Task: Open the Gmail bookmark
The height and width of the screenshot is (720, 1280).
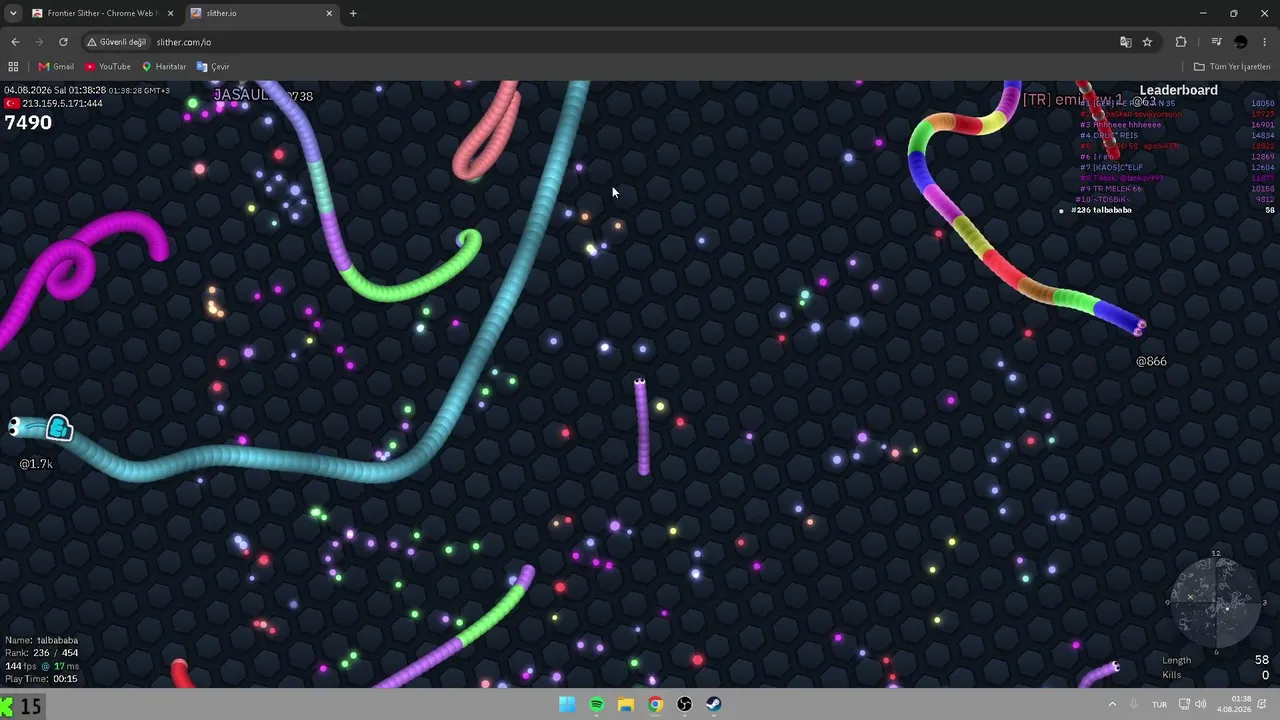Action: click(56, 67)
